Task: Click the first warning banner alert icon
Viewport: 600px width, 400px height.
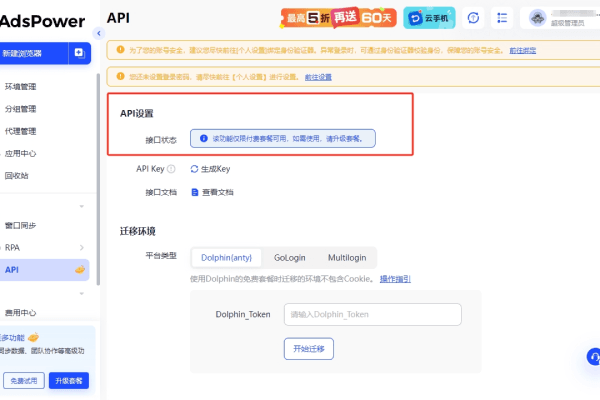Action: click(x=121, y=50)
